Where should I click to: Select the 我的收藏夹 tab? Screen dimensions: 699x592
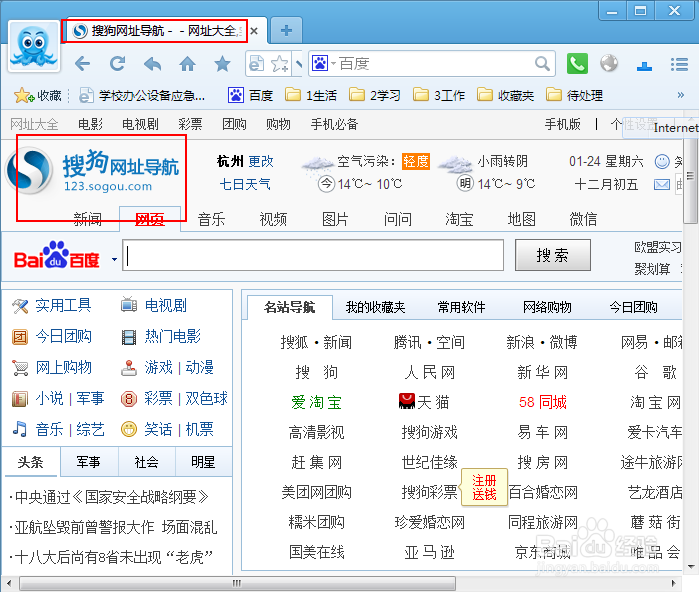(x=375, y=307)
